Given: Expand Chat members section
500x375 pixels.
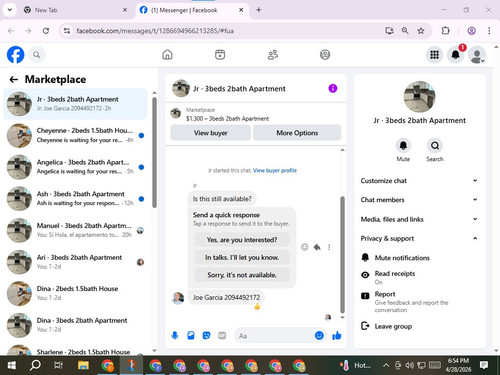Looking at the screenshot, I should [419, 200].
